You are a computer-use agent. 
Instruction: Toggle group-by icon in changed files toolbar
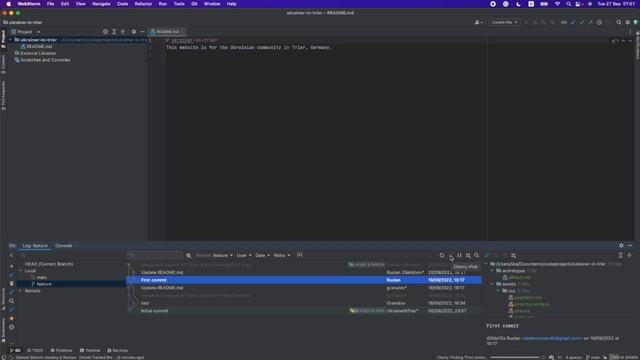[x=513, y=256]
